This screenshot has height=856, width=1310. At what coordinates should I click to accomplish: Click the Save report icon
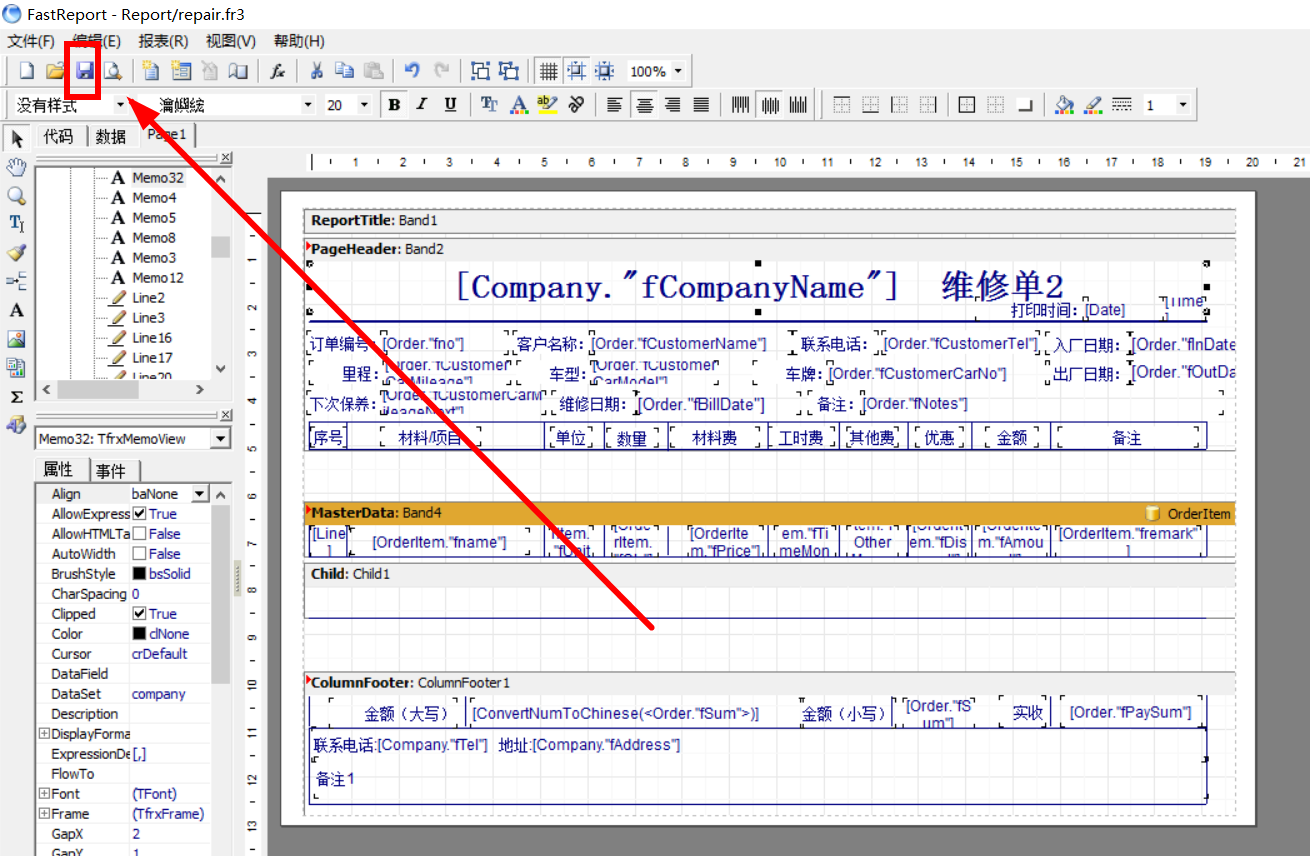[x=85, y=71]
